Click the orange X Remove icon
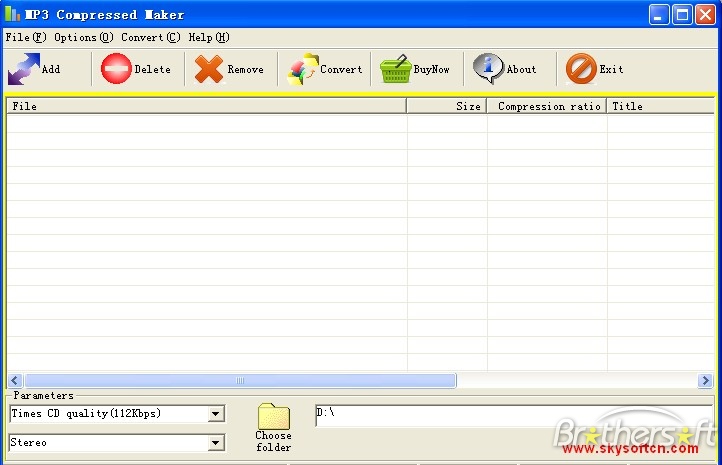722x465 pixels. 209,69
